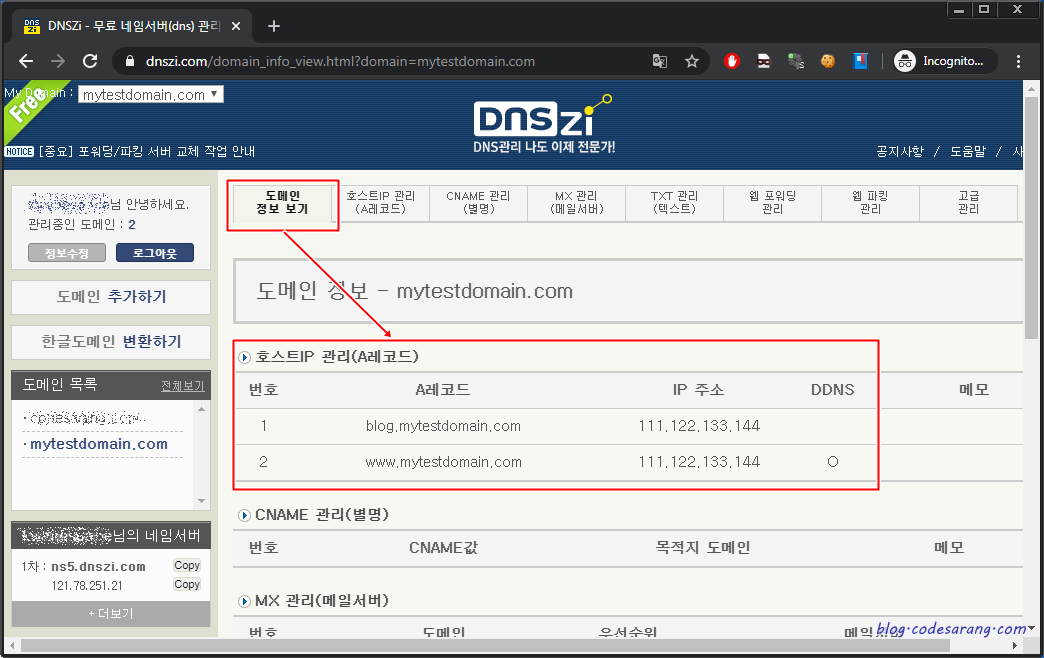
Task: Click the DNSZi tab favicon
Action: (31, 26)
